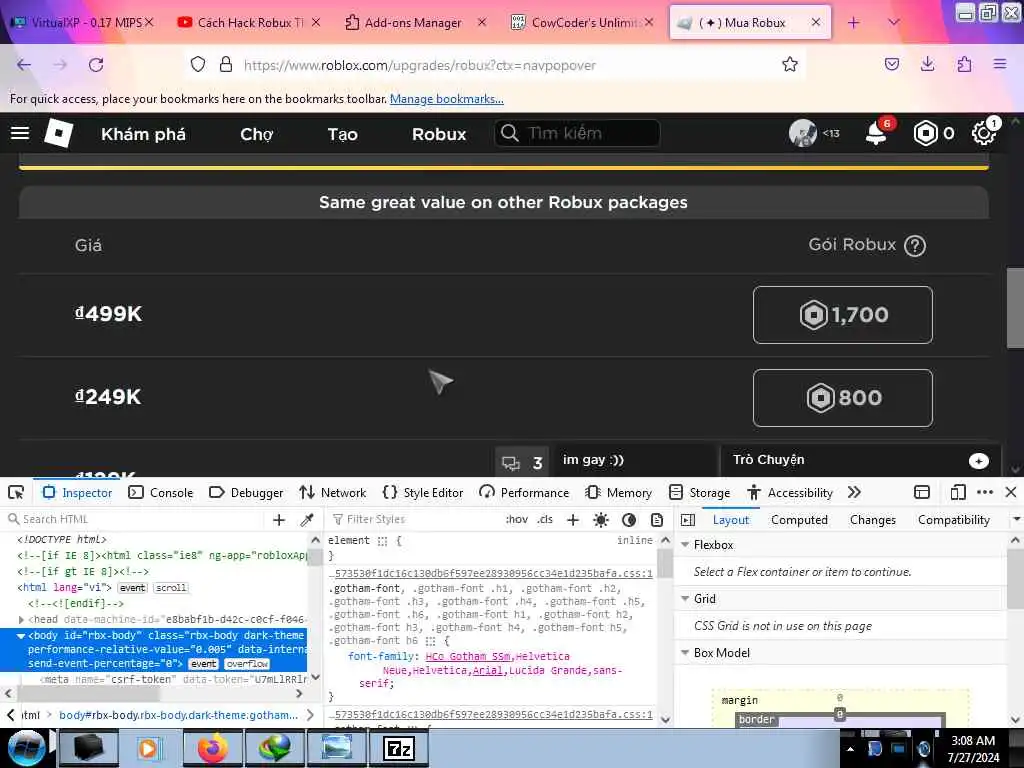Open Firefox from the taskbar
This screenshot has width=1024, height=768.
pos(212,748)
